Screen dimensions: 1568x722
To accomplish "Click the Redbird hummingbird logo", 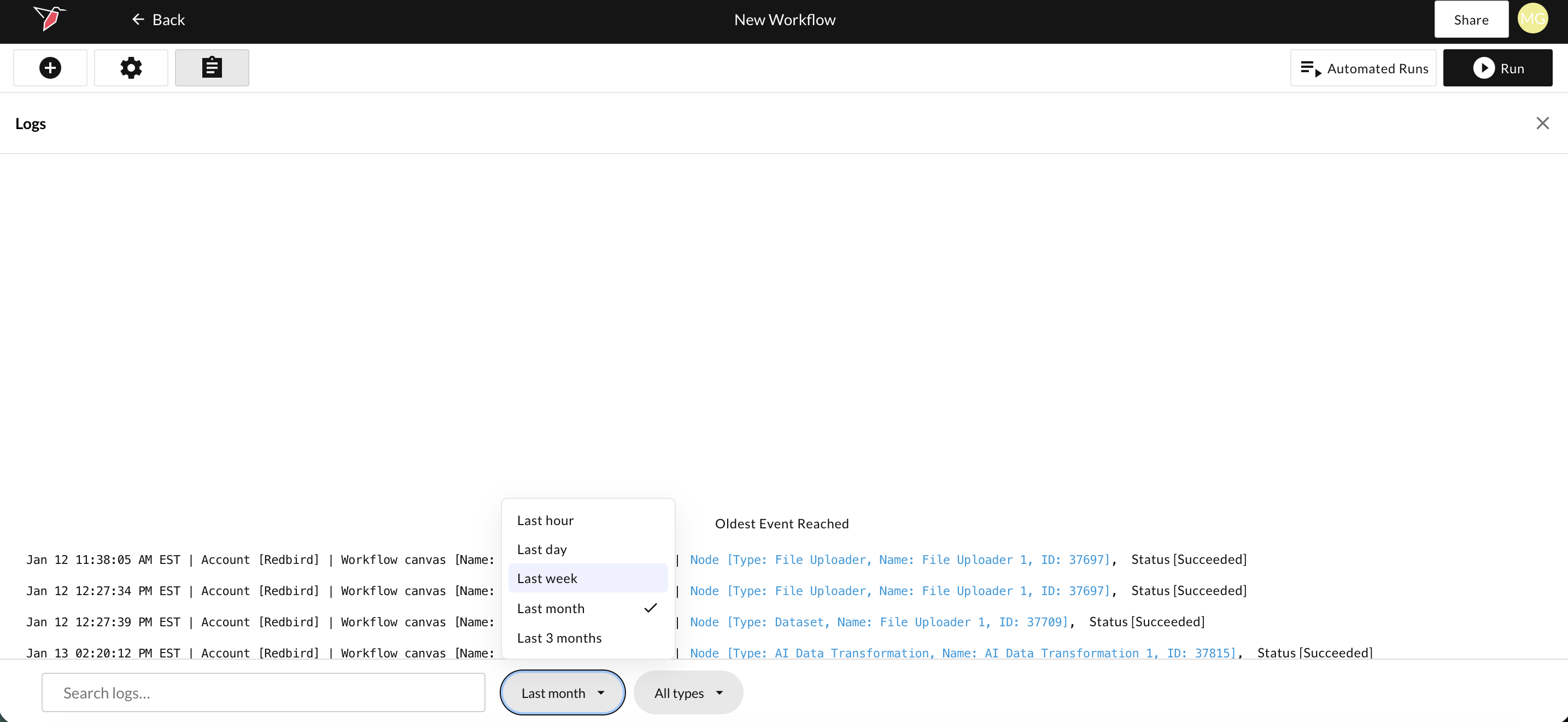I will [x=49, y=18].
